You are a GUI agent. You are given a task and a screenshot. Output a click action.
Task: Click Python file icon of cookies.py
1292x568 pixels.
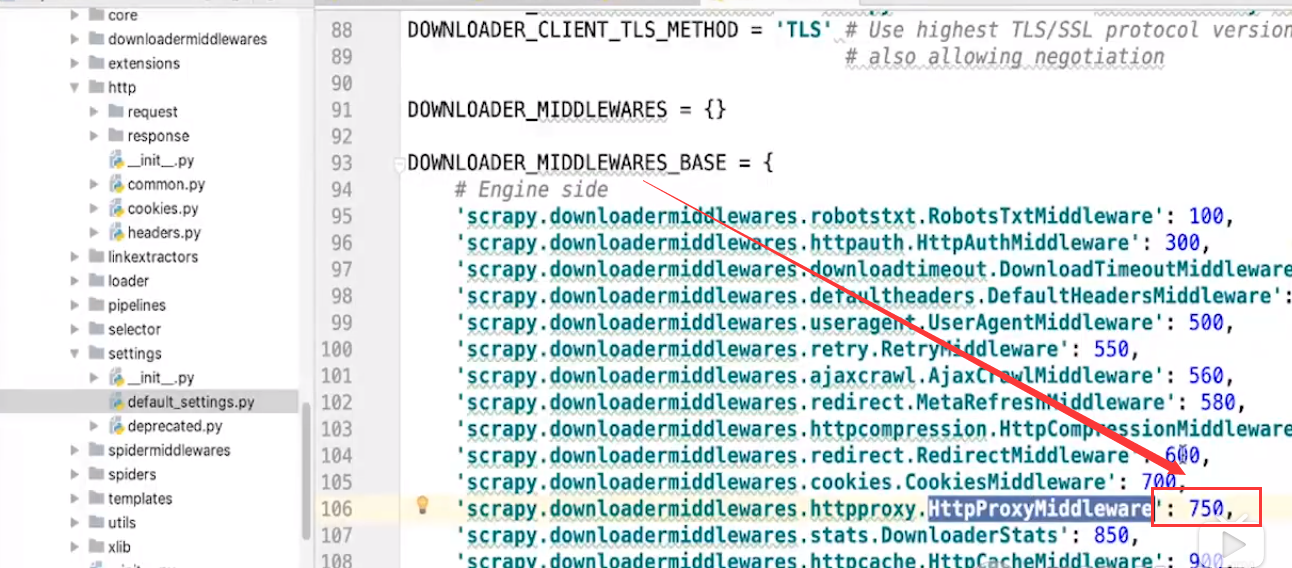point(115,208)
